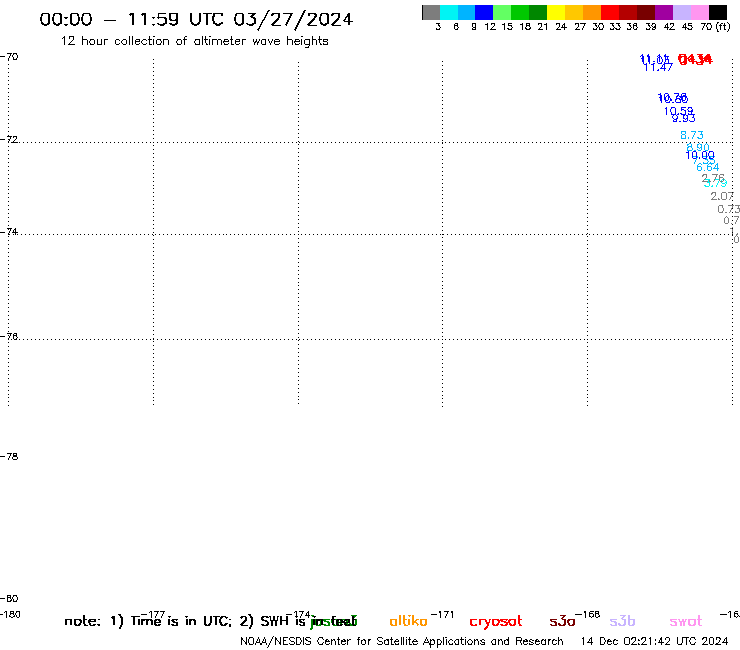Screen dimensions: 740x650
Task: Click the orange swatch in the colorbar
Action: click(x=592, y=12)
